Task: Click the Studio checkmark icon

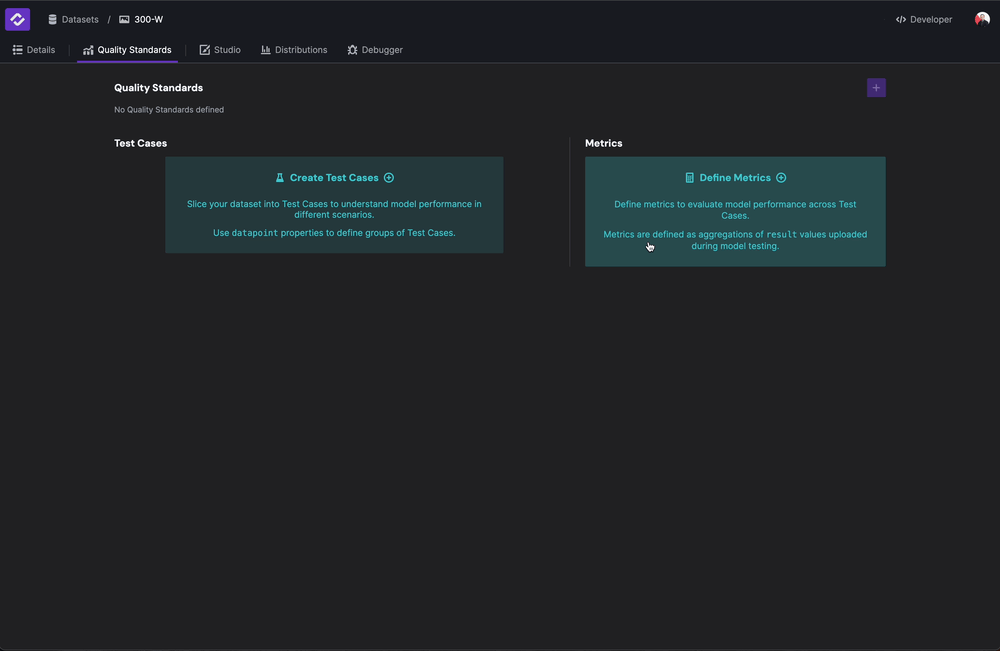Action: pos(203,49)
